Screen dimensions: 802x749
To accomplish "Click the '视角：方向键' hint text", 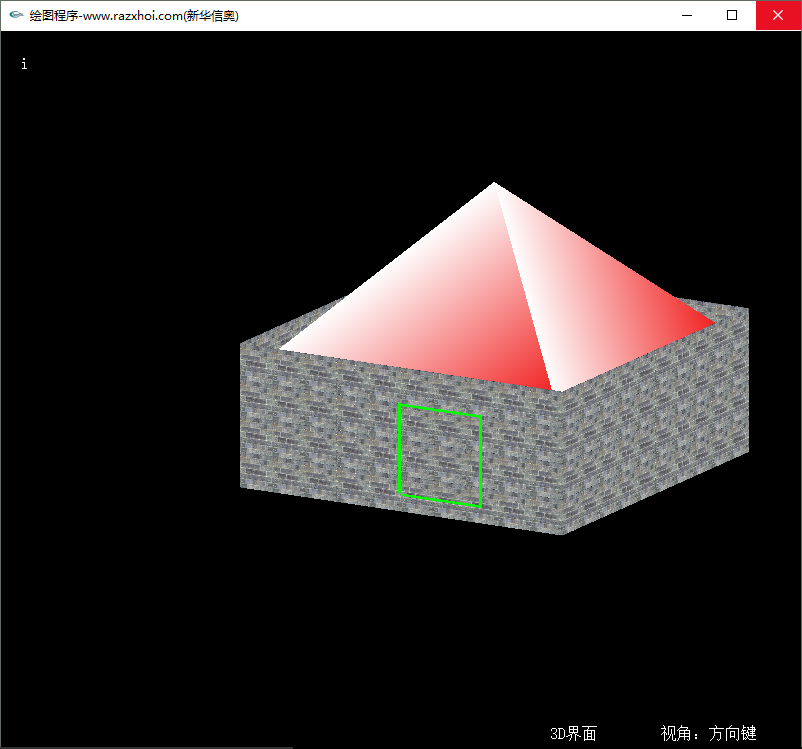I will (708, 733).
